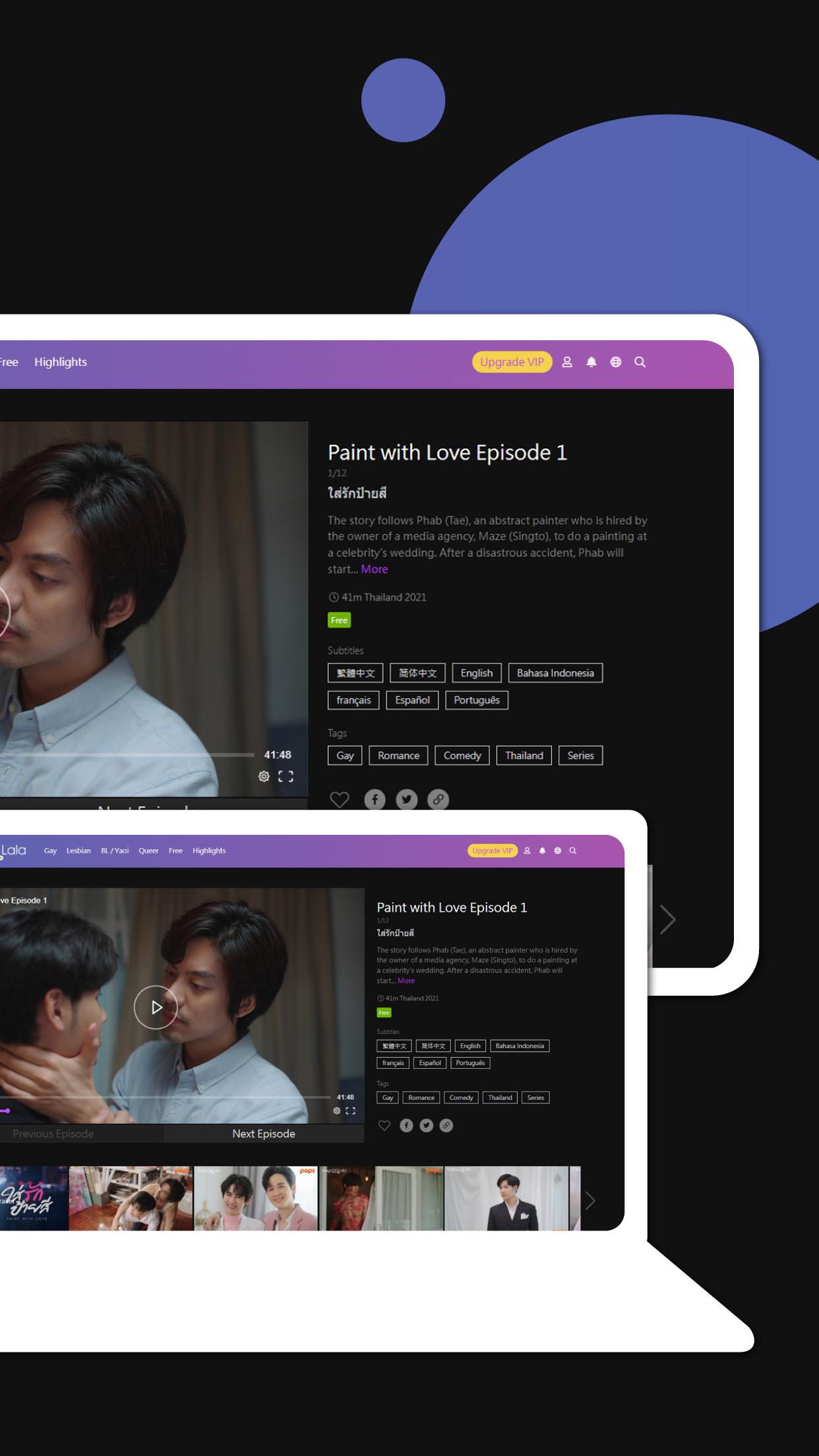Open Highlights menu in laptop window

point(209,851)
